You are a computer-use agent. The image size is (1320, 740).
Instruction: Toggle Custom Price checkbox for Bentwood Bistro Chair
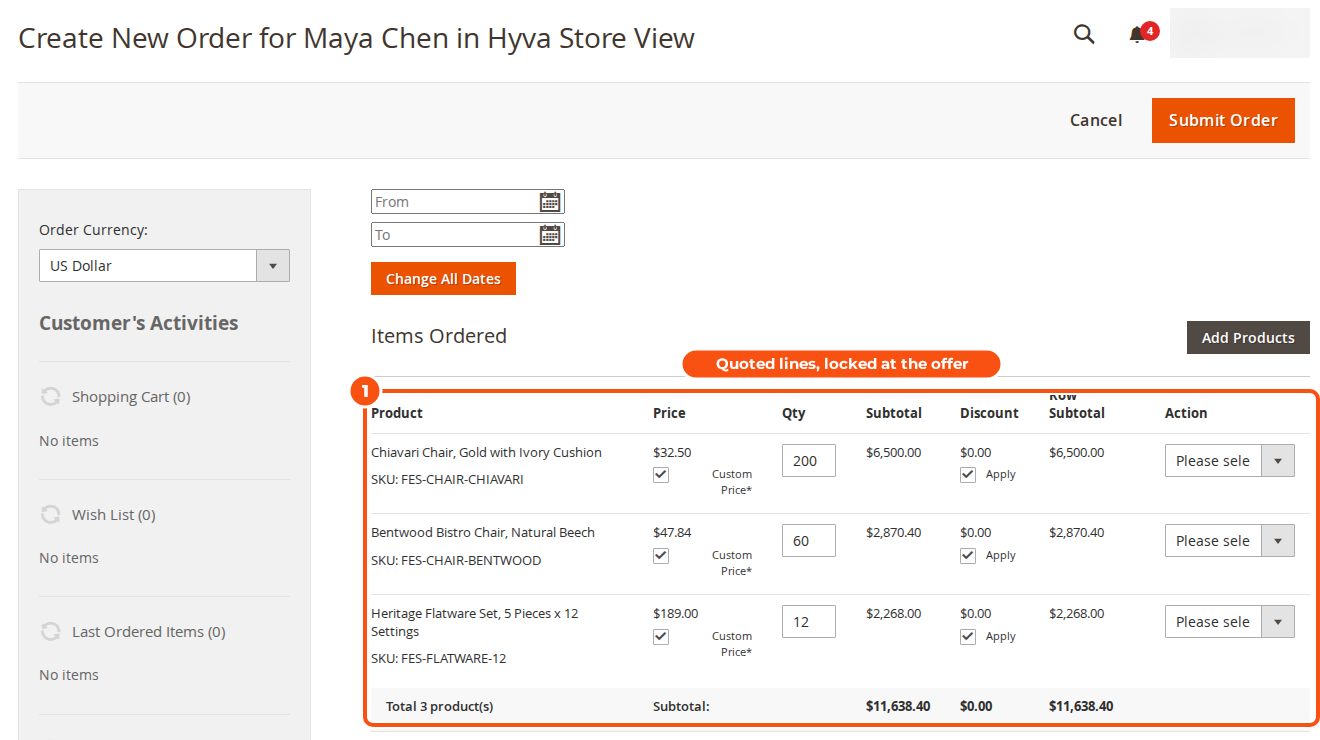[x=661, y=556]
